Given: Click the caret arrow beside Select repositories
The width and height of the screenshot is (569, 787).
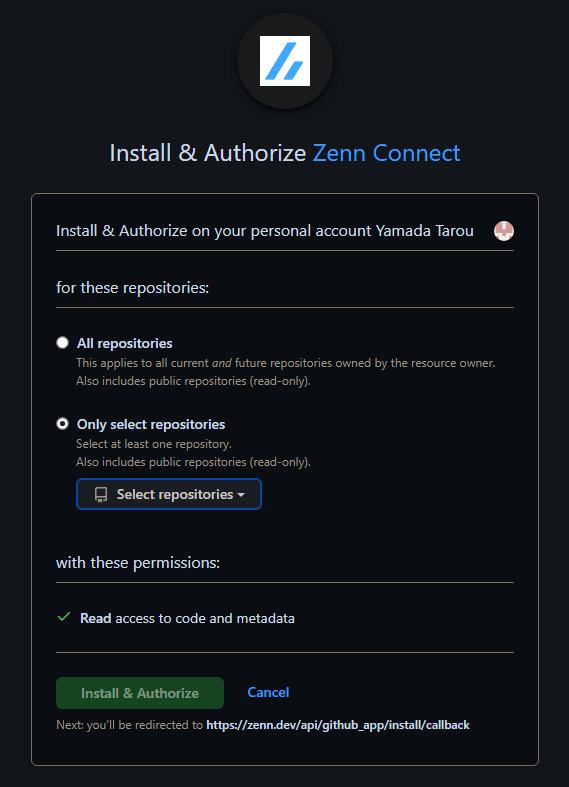Looking at the screenshot, I should tap(241, 495).
